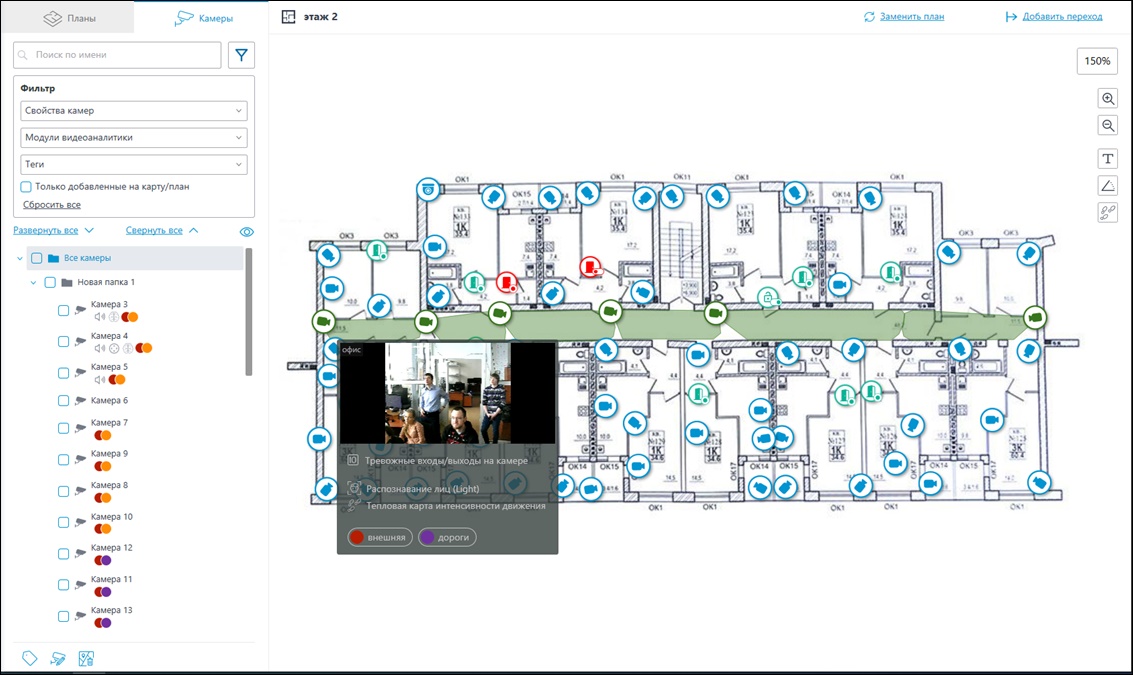
Task: Open the 'Свойства камер' dropdown
Action: point(134,111)
